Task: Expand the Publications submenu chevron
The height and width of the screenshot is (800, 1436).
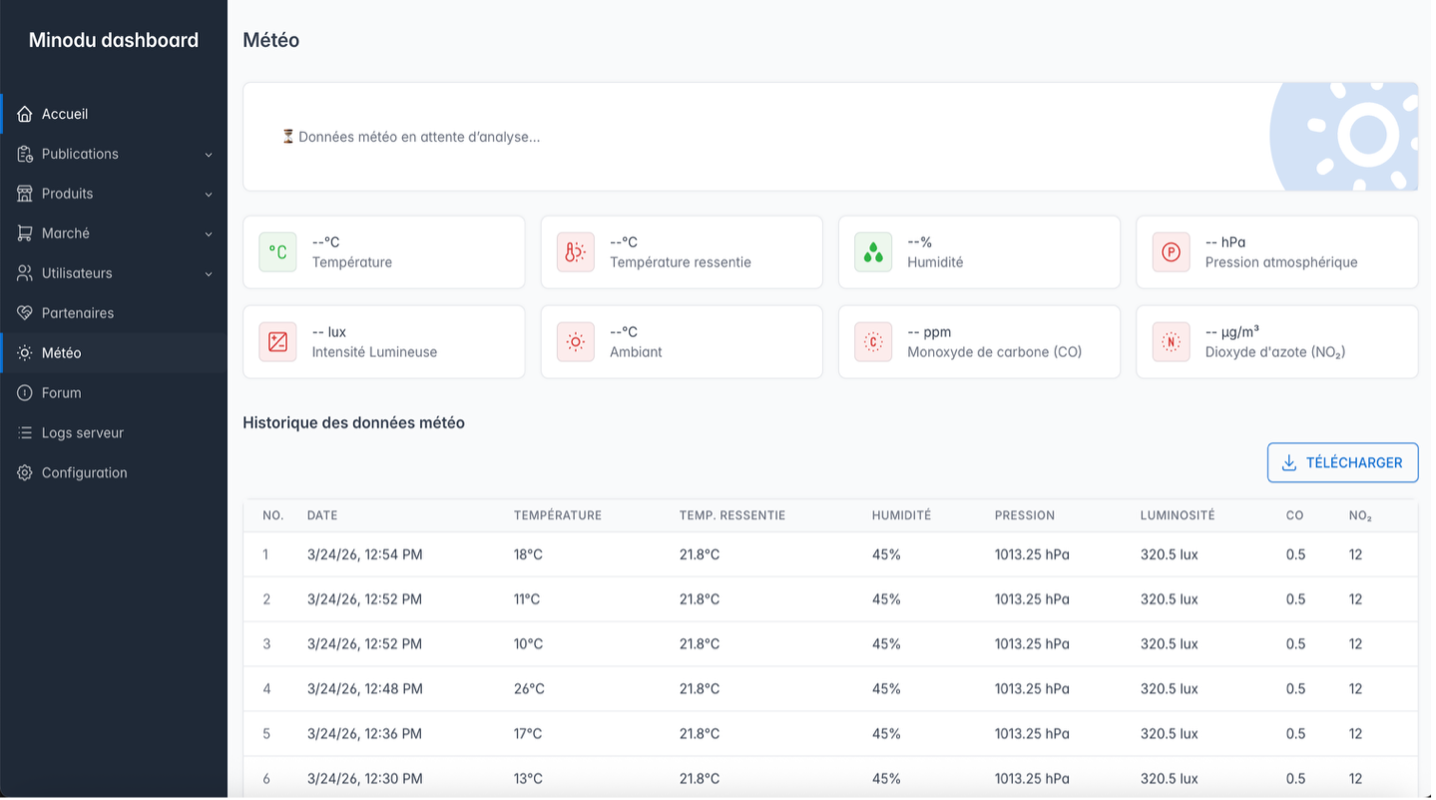Action: point(209,155)
